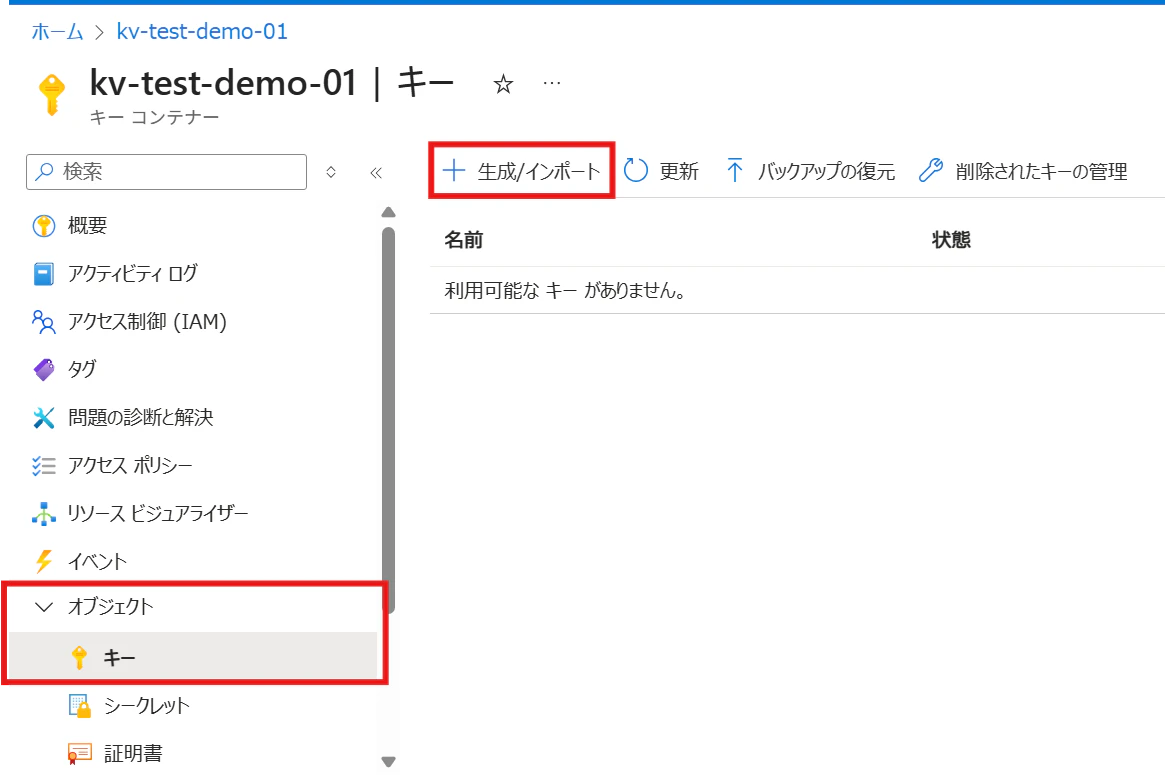This screenshot has width=1165, height=775.
Task: Select シークレット under オブジェクト
Action: [x=146, y=705]
